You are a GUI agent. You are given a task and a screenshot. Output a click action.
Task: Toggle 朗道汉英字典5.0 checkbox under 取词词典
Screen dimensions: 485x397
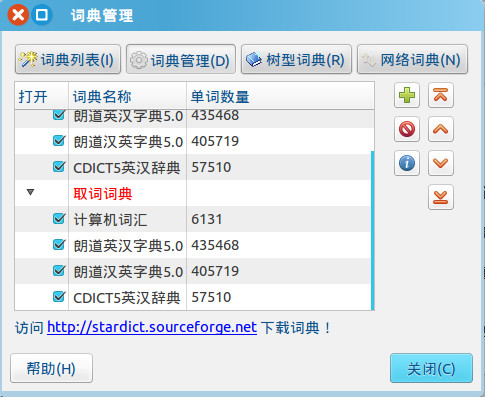point(59,271)
